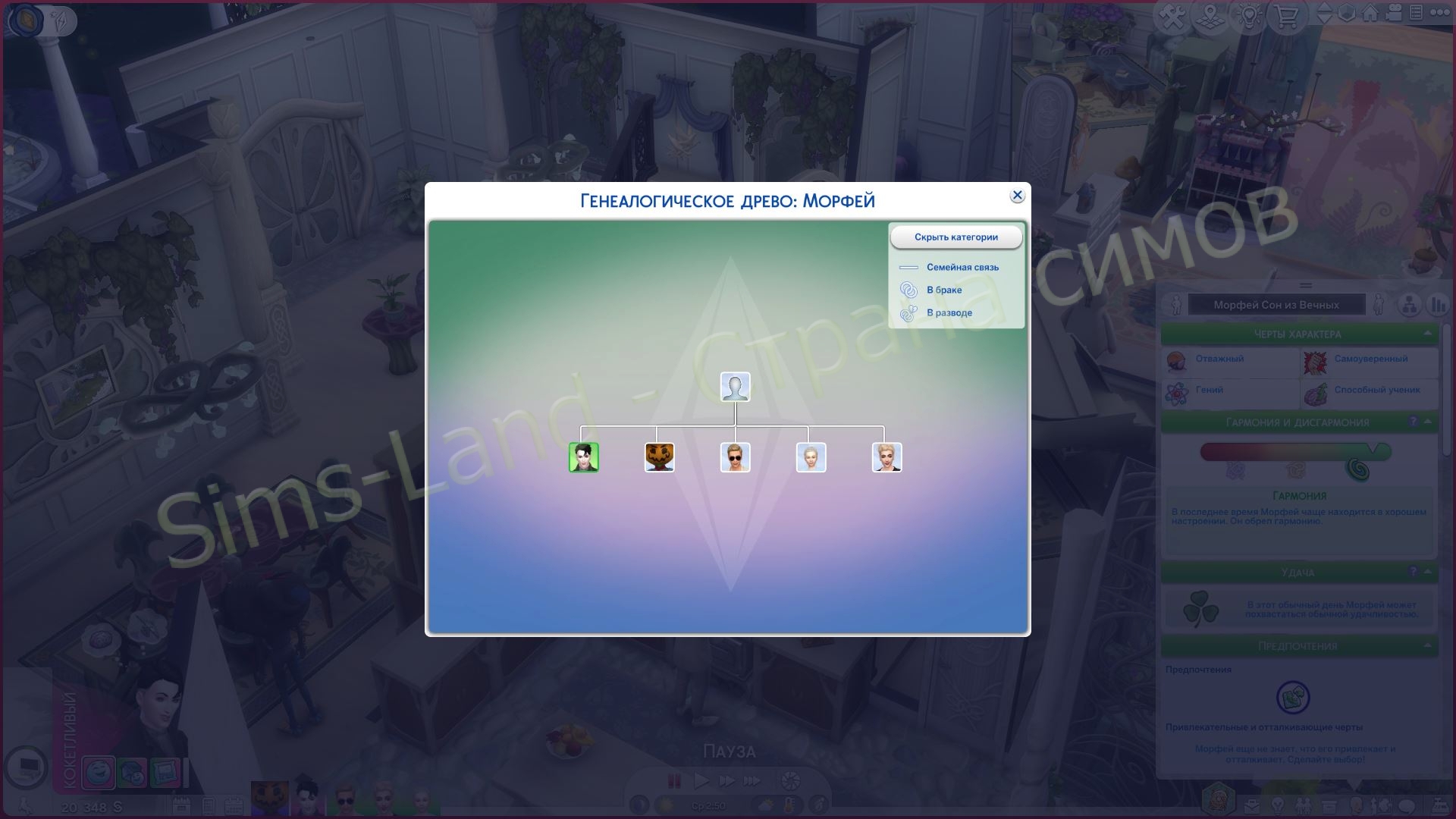This screenshot has height=819, width=1456.
Task: Click the preferences icon under Предпочтения
Action: tap(1293, 698)
